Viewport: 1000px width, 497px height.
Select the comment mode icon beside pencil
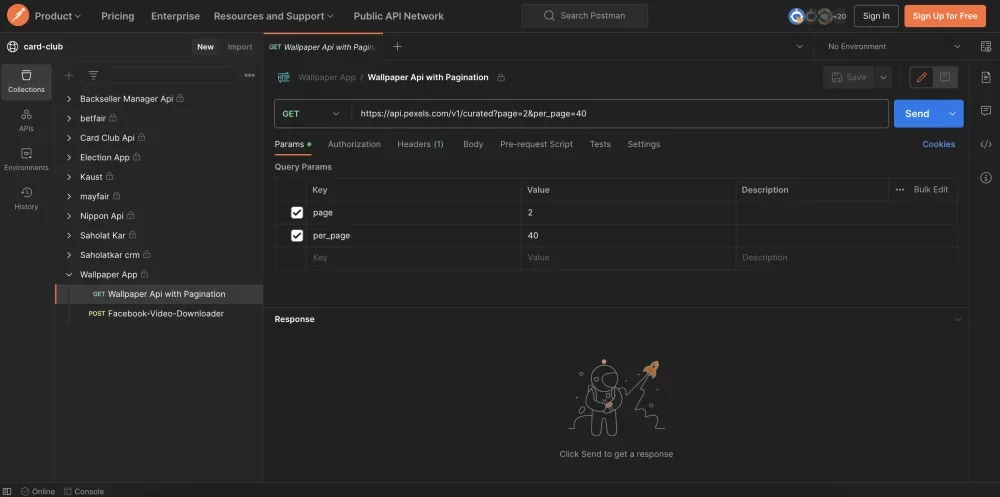[945, 77]
